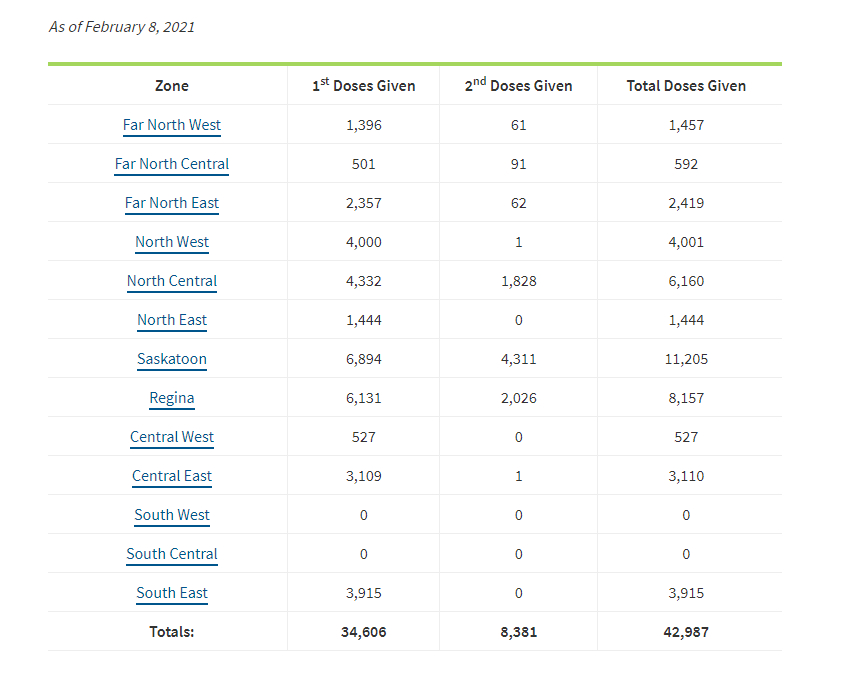Click total doses value 6,160
The image size is (855, 678).
[686, 281]
